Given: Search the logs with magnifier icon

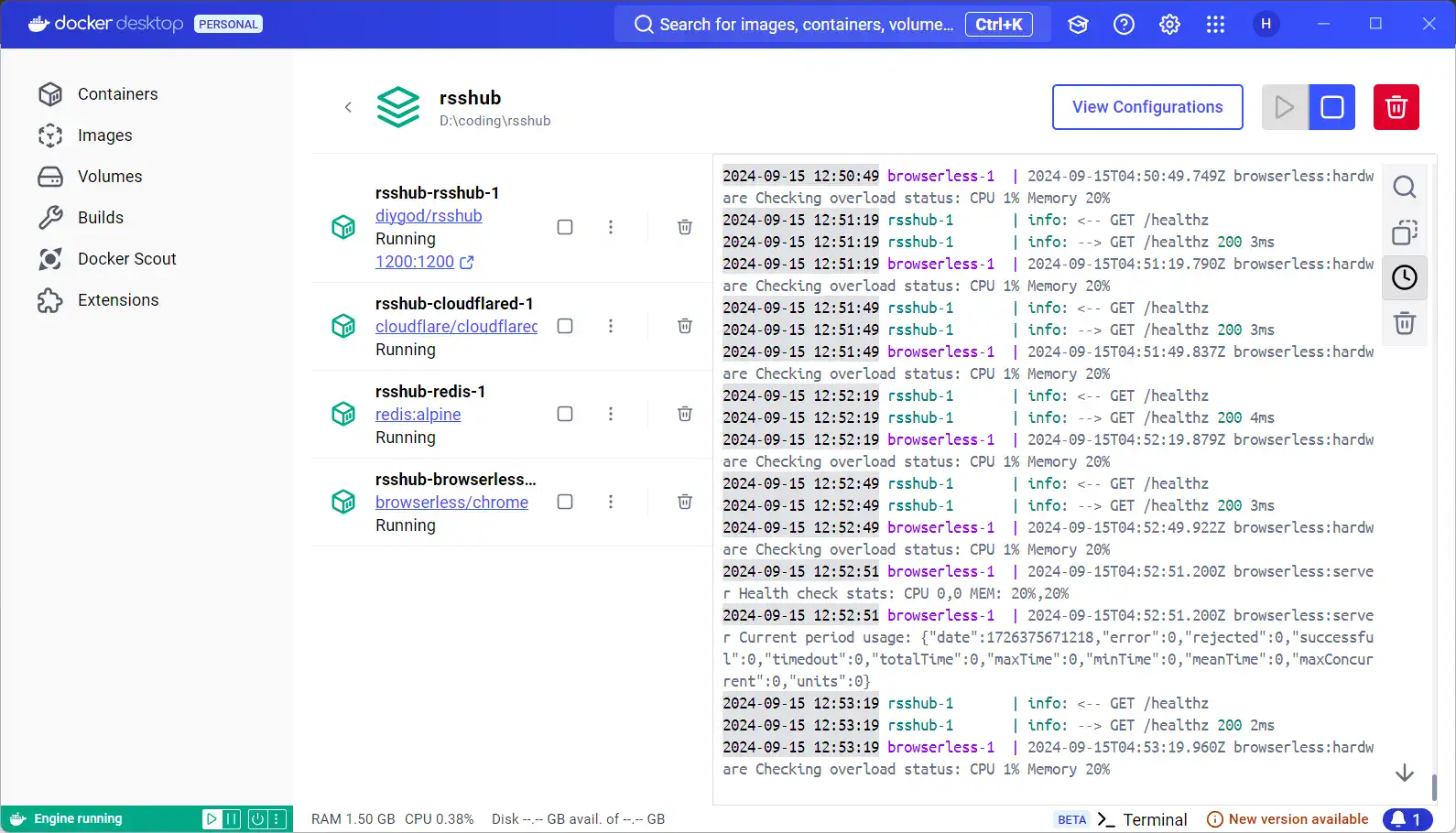Looking at the screenshot, I should [x=1405, y=188].
